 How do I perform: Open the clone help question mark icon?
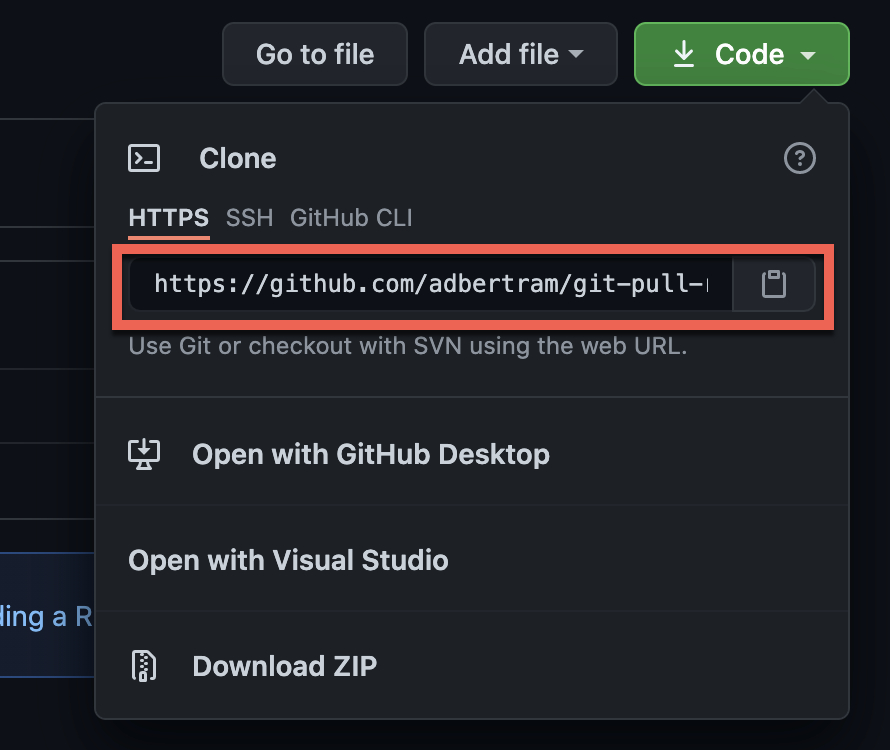pyautogui.click(x=800, y=158)
